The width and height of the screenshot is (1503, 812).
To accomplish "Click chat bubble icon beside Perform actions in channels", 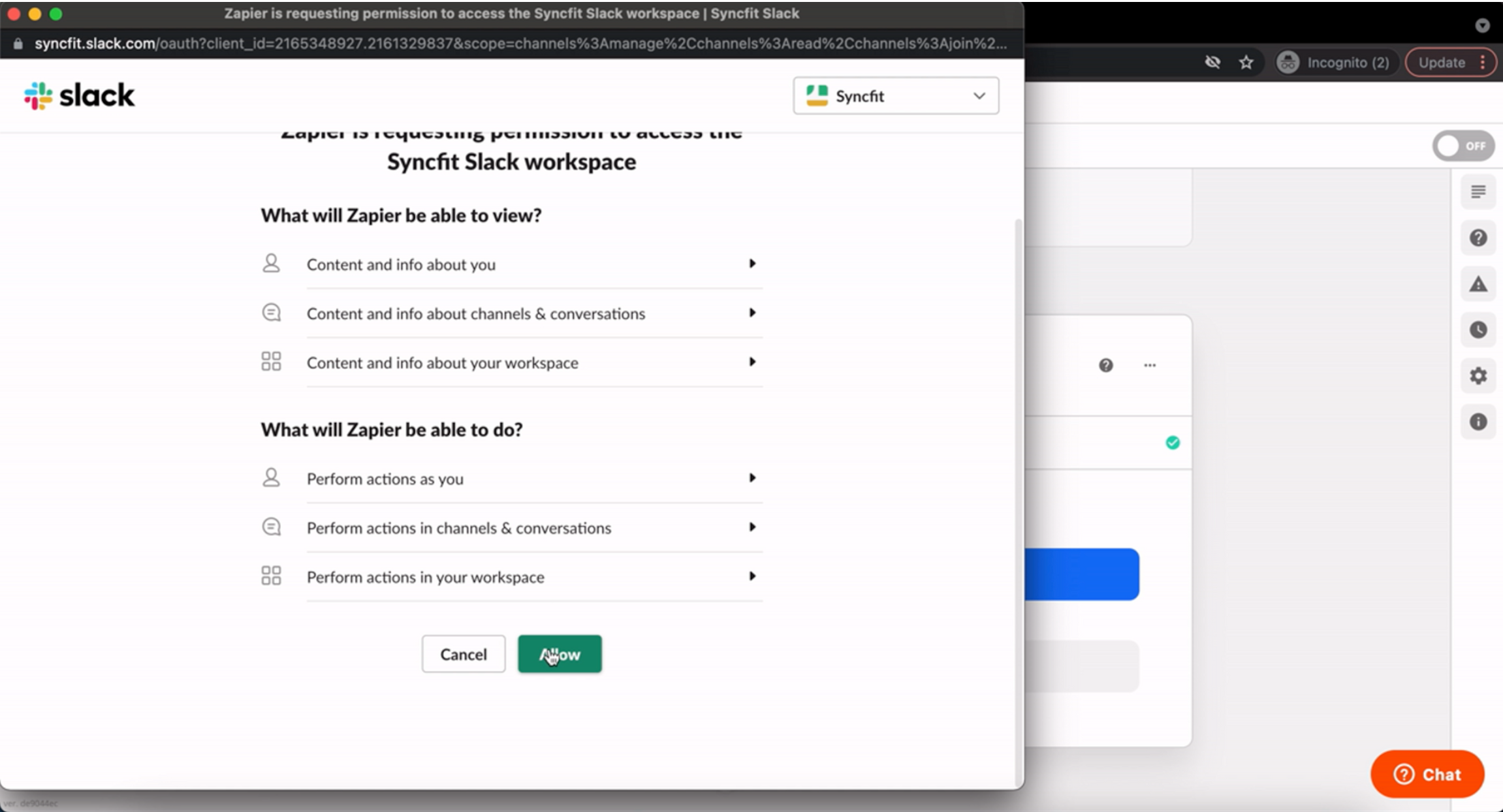I will [271, 527].
